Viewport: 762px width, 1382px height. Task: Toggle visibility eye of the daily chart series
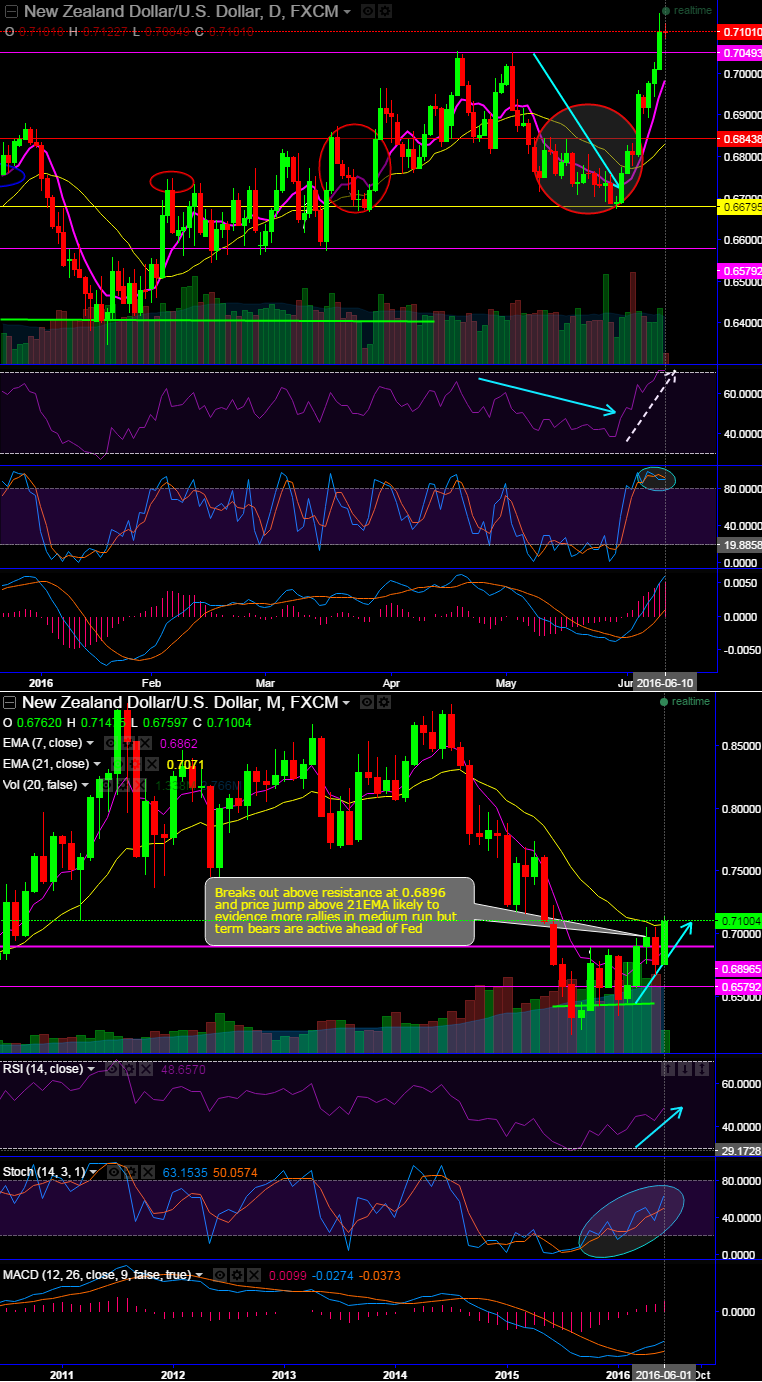(367, 12)
